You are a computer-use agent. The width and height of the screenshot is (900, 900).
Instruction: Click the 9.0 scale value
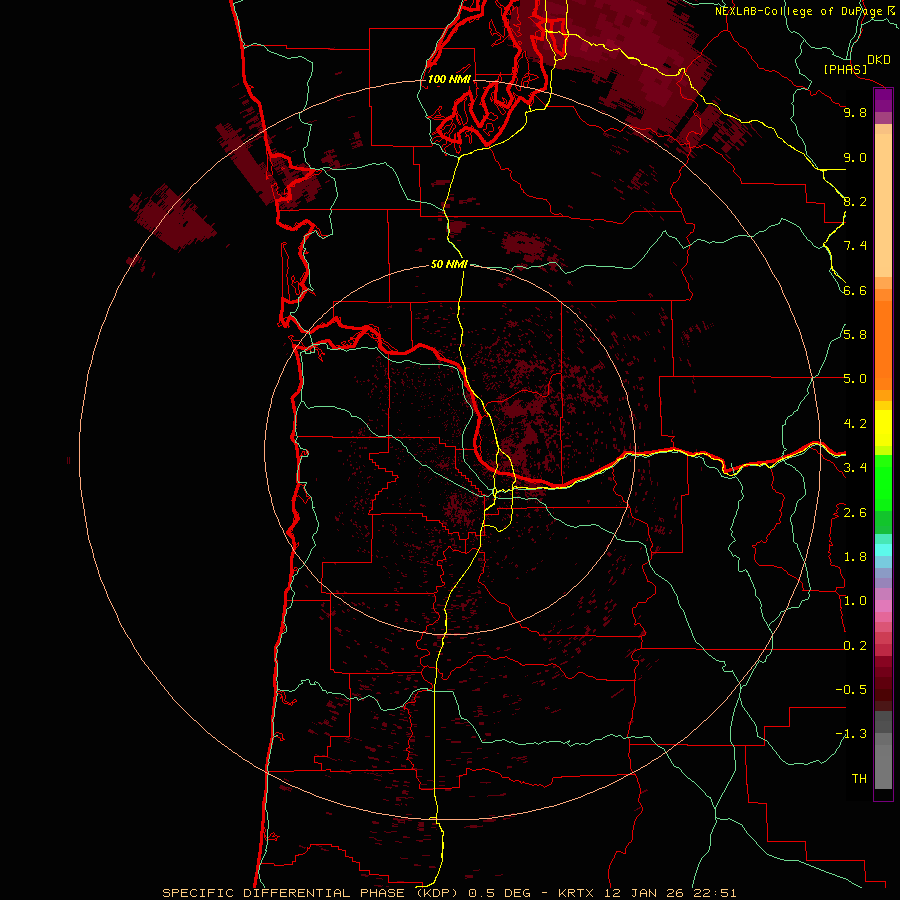pyautogui.click(x=855, y=157)
